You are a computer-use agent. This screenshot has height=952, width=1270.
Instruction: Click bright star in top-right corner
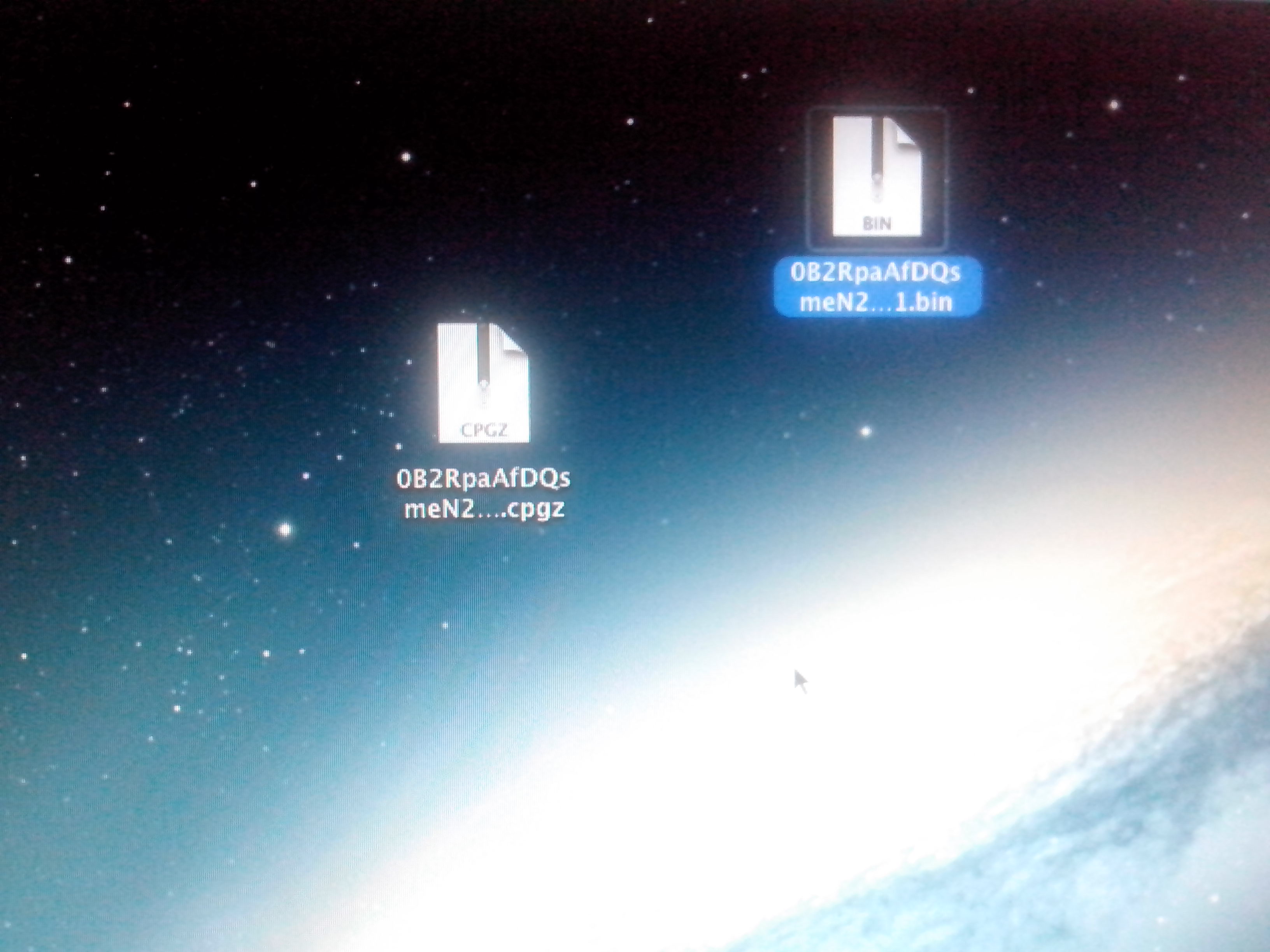tap(1114, 105)
